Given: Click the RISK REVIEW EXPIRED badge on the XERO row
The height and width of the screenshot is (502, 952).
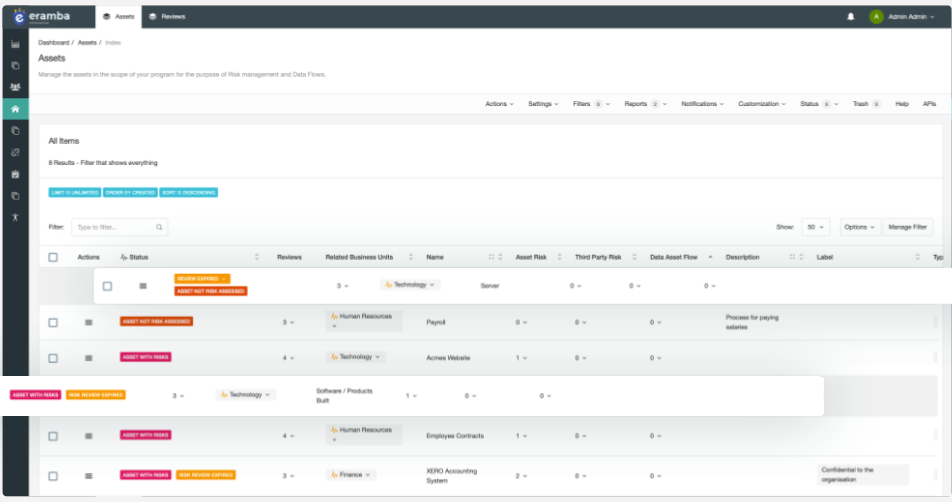Looking at the screenshot, I should coord(206,475).
